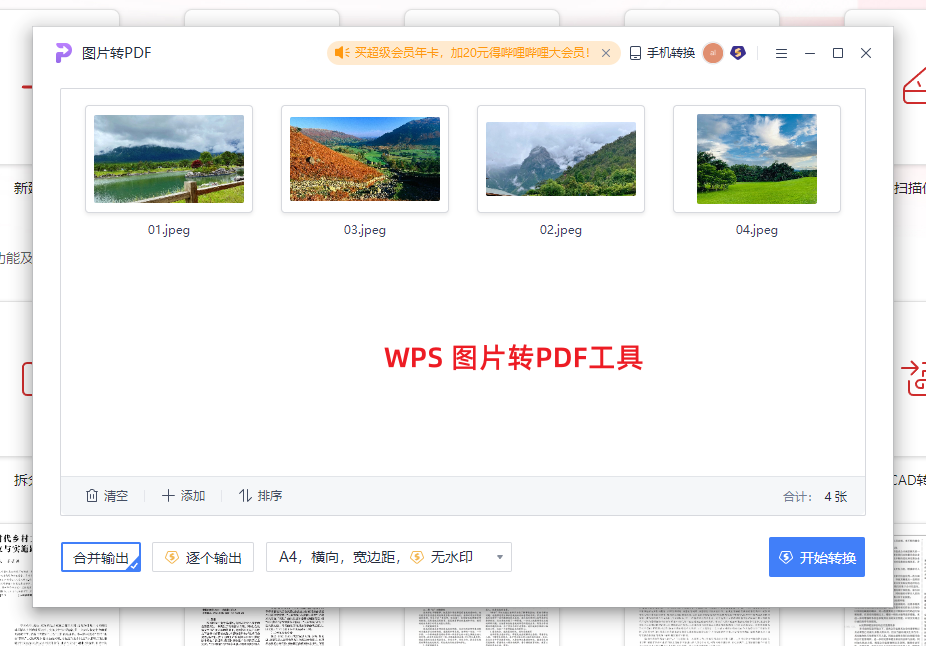Click the sort arrows icon
Image resolution: width=926 pixels, height=646 pixels.
(245, 495)
